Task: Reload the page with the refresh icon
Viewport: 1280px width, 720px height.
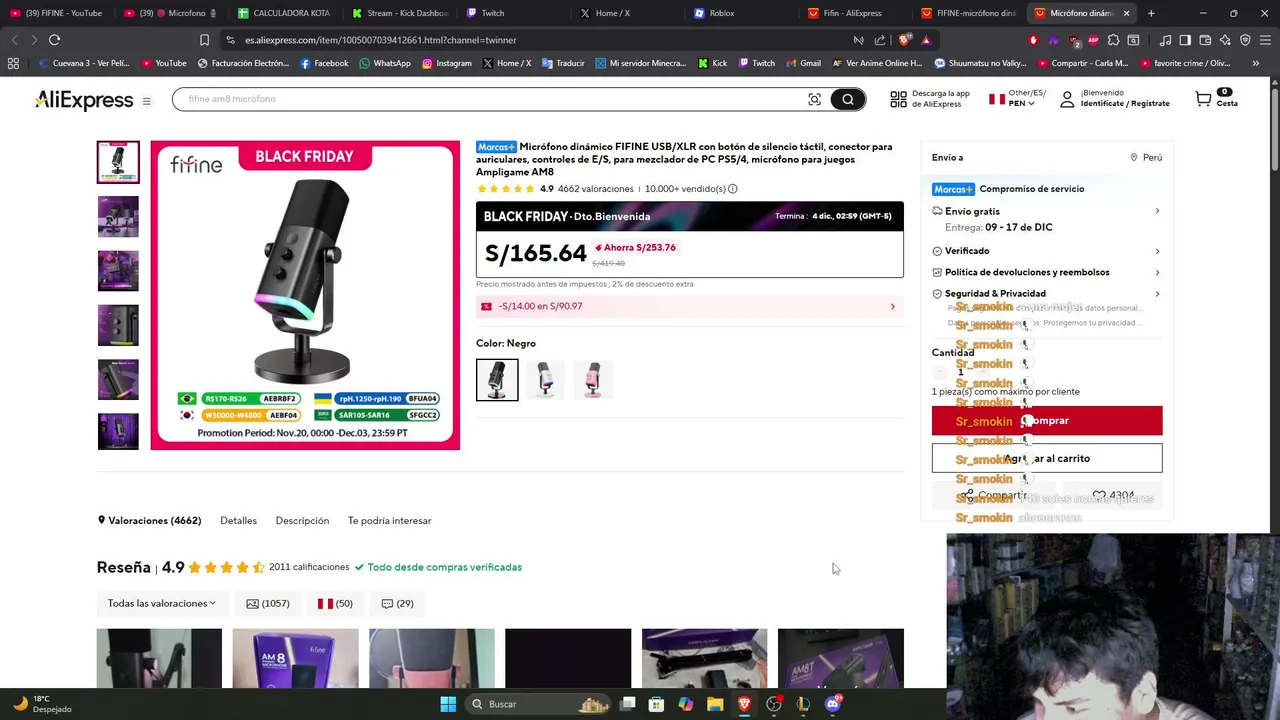Action: [x=54, y=40]
